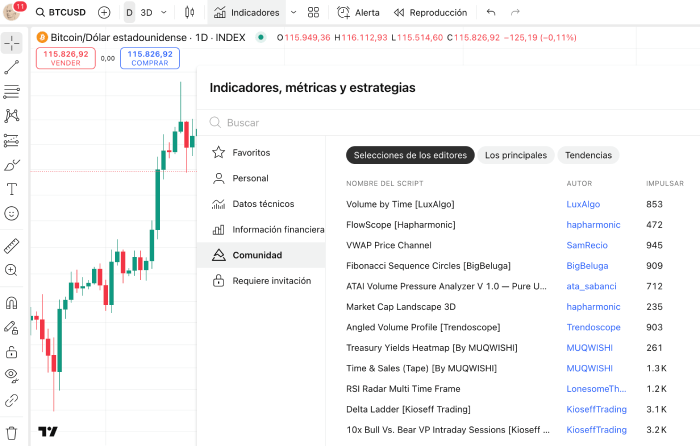Image resolution: width=700 pixels, height=446 pixels.
Task: Open author BigBeluga profile link
Action: click(587, 266)
